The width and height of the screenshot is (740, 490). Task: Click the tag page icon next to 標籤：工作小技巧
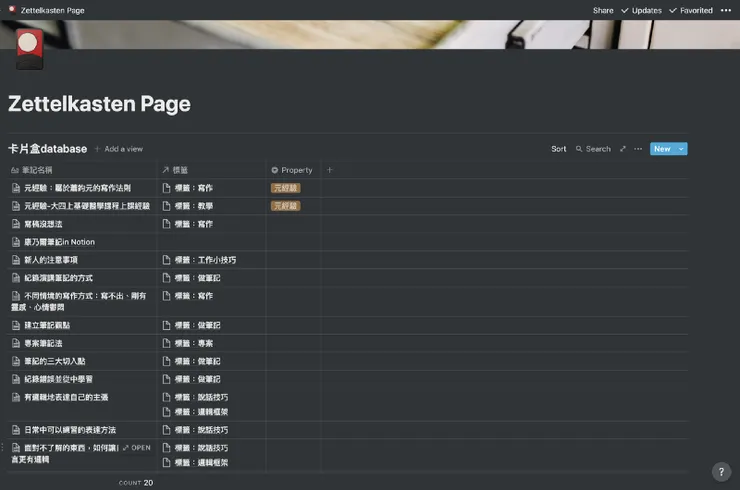pos(166,260)
